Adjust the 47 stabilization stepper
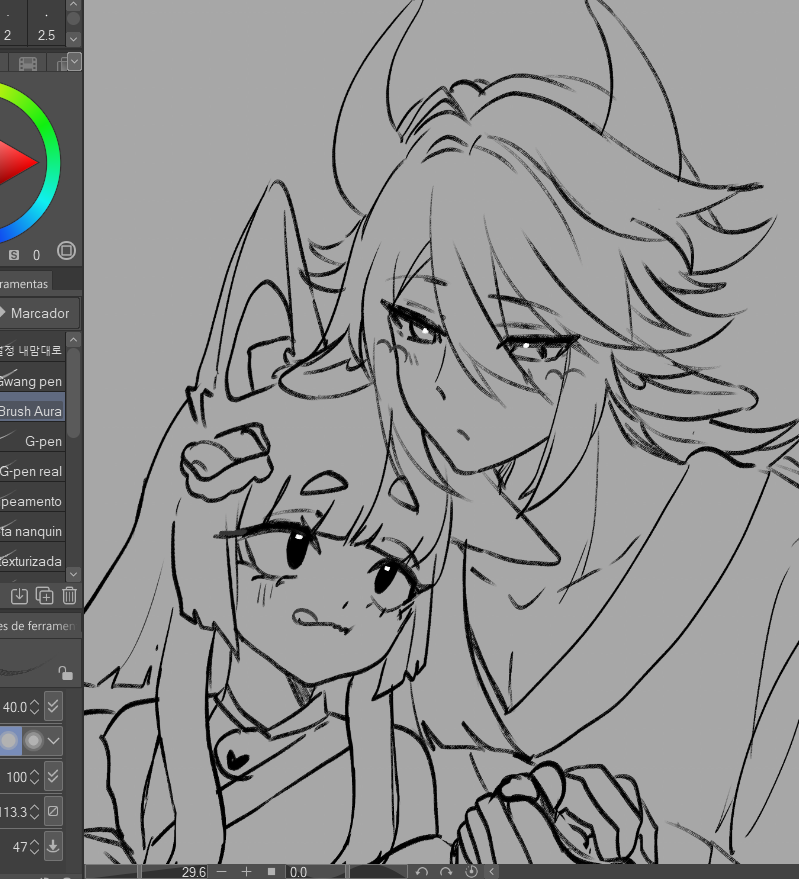The width and height of the screenshot is (799, 879). (x=34, y=846)
